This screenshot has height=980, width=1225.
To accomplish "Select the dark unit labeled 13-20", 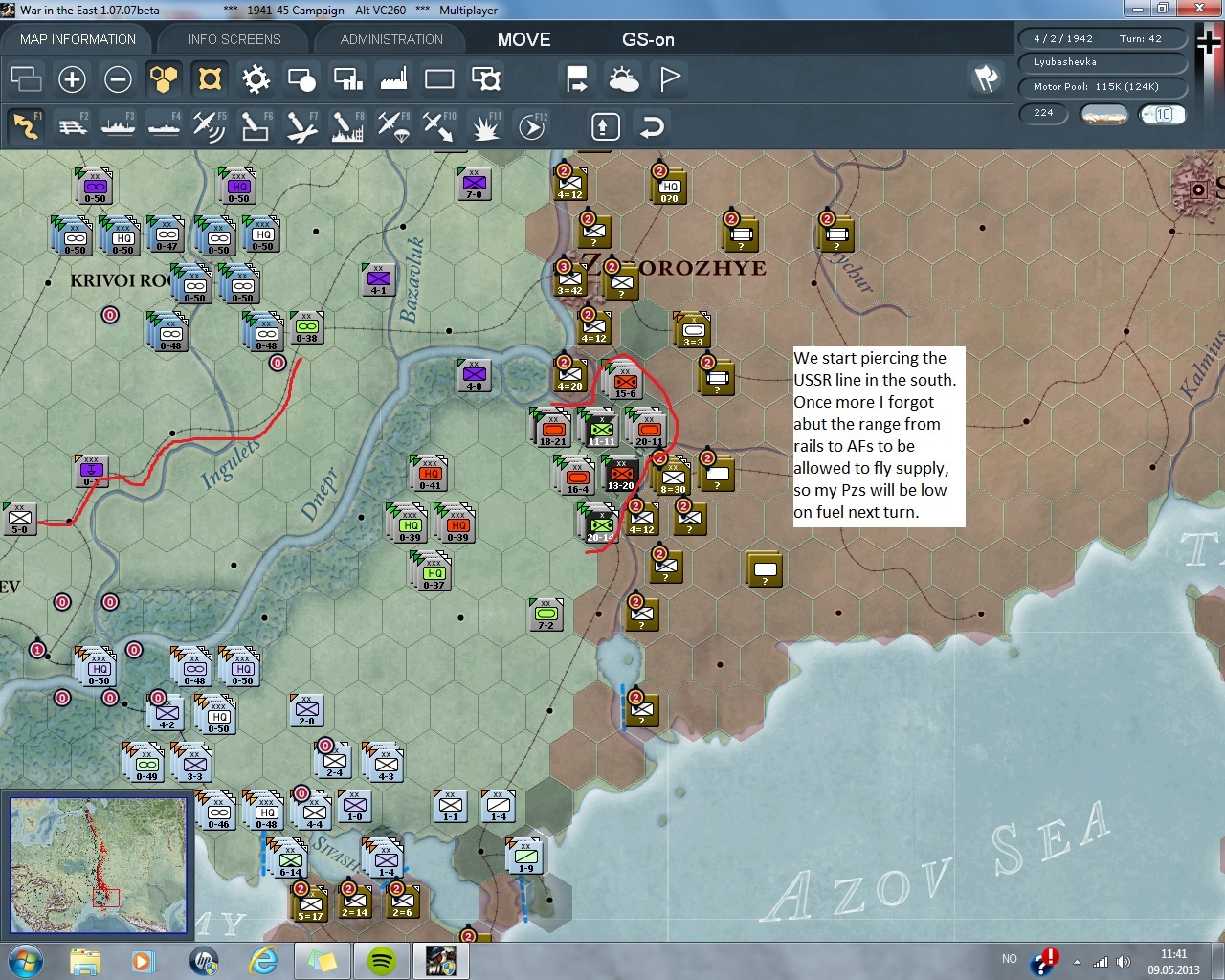I will 620,474.
